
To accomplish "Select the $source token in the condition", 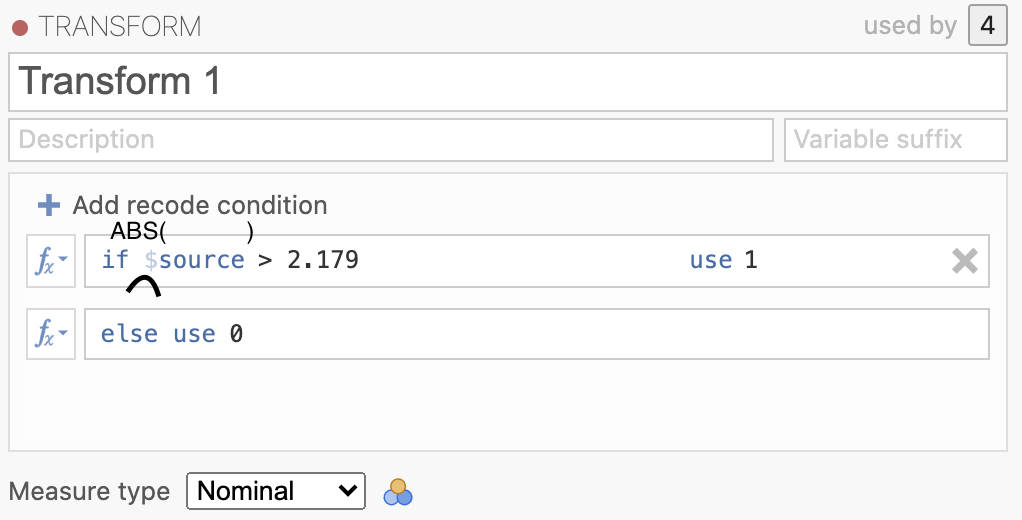I will (194, 260).
